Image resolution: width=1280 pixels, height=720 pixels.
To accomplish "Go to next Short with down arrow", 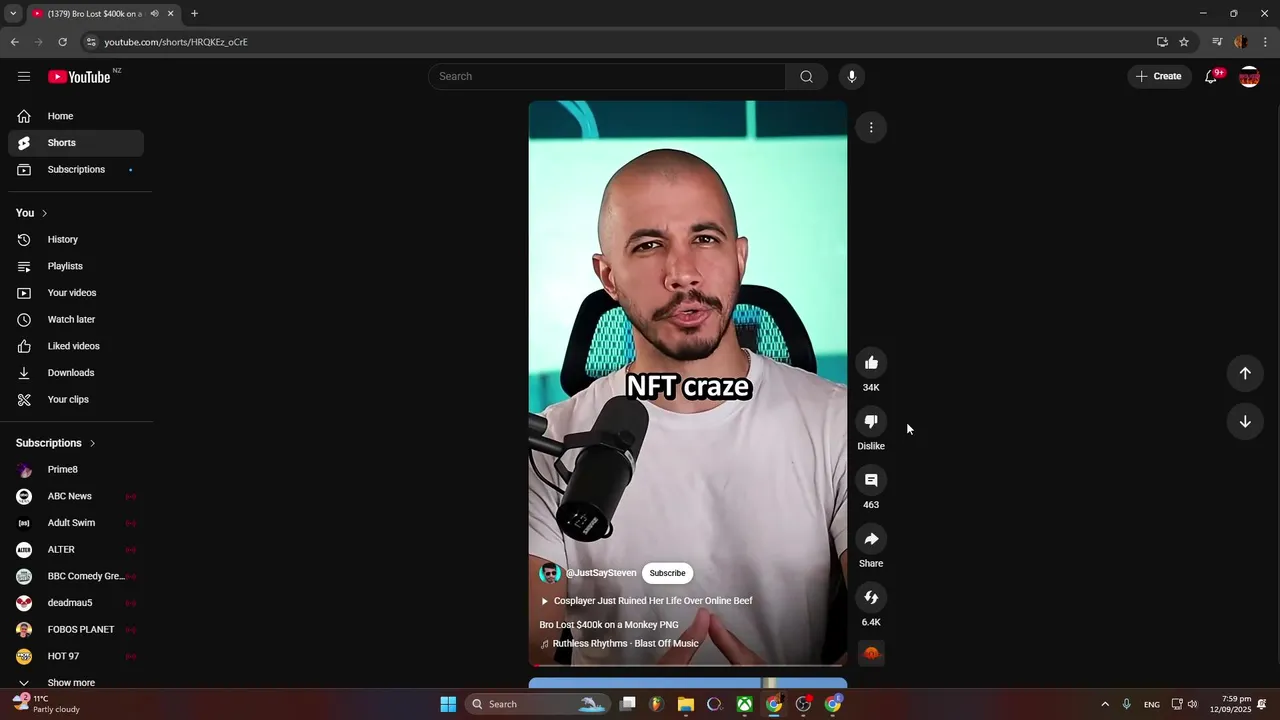I will [x=1245, y=422].
